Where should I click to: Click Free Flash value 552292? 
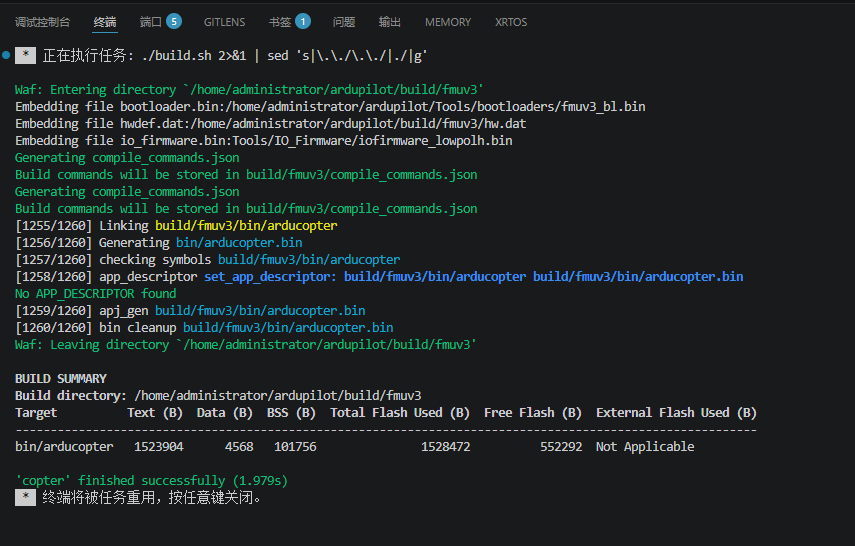click(561, 447)
